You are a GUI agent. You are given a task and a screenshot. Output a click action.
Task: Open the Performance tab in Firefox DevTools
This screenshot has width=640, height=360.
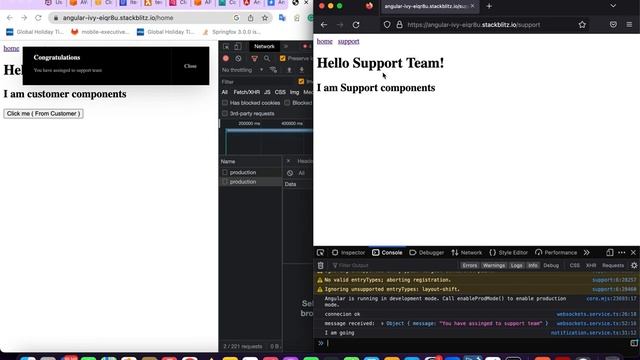[x=556, y=253]
